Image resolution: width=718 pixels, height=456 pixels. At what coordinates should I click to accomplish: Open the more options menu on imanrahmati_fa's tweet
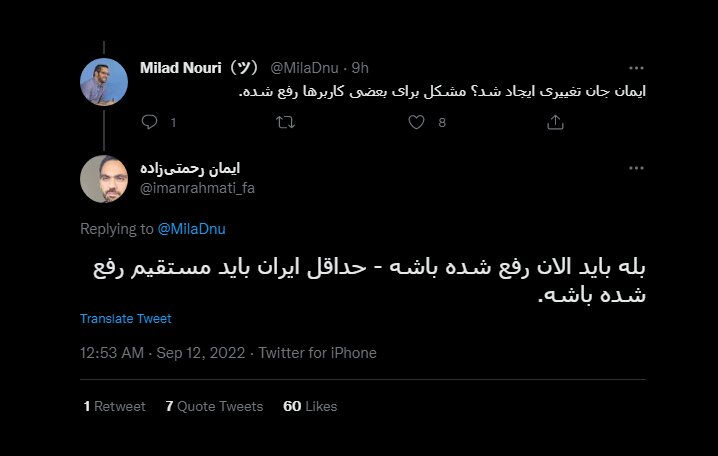tap(636, 167)
